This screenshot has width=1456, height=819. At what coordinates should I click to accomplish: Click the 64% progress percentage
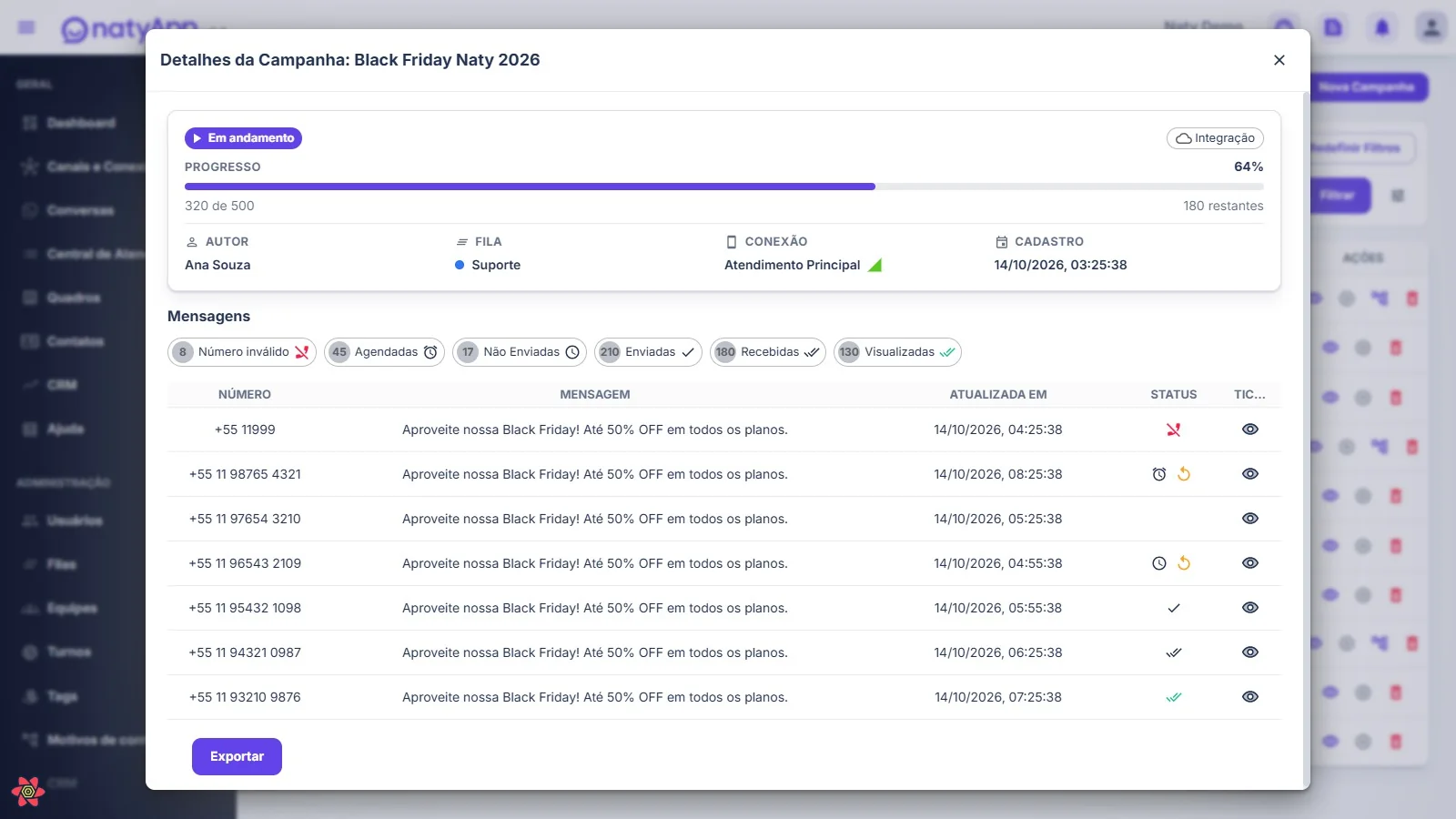pyautogui.click(x=1249, y=167)
